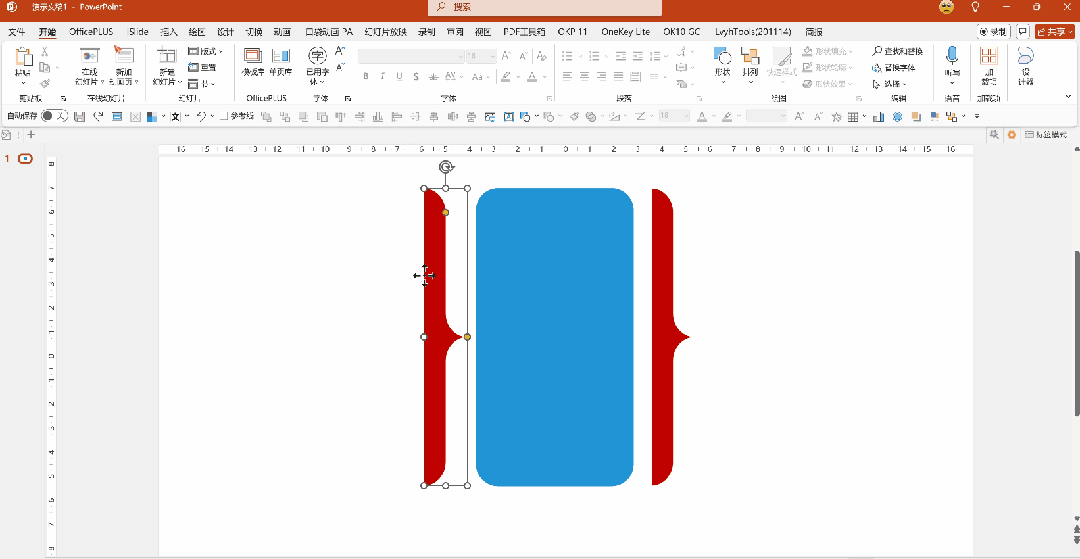Click the Font Color A swatch in ribbon
The width and height of the screenshot is (1080, 559).
532,76
